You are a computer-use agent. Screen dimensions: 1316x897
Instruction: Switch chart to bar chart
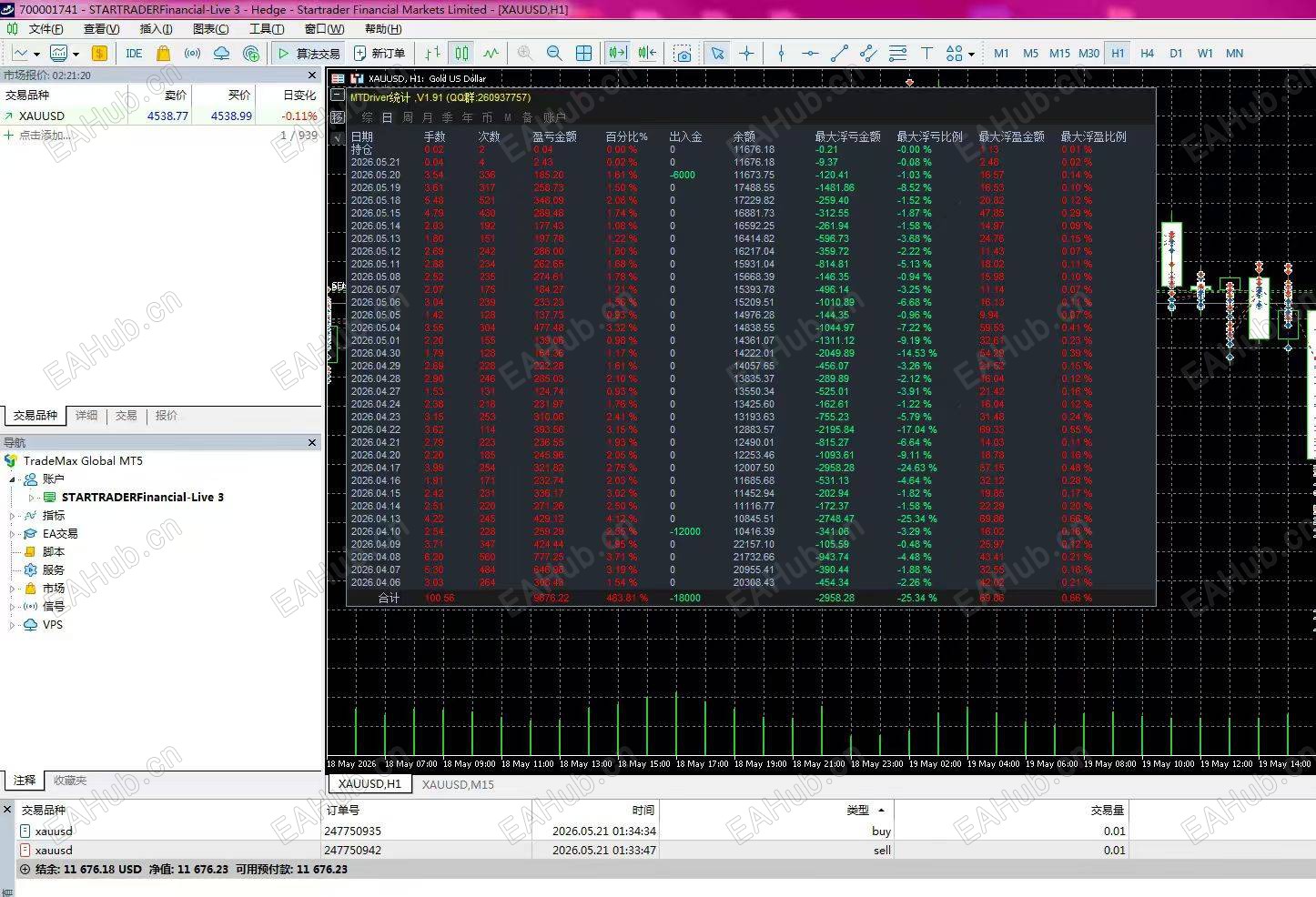433,54
